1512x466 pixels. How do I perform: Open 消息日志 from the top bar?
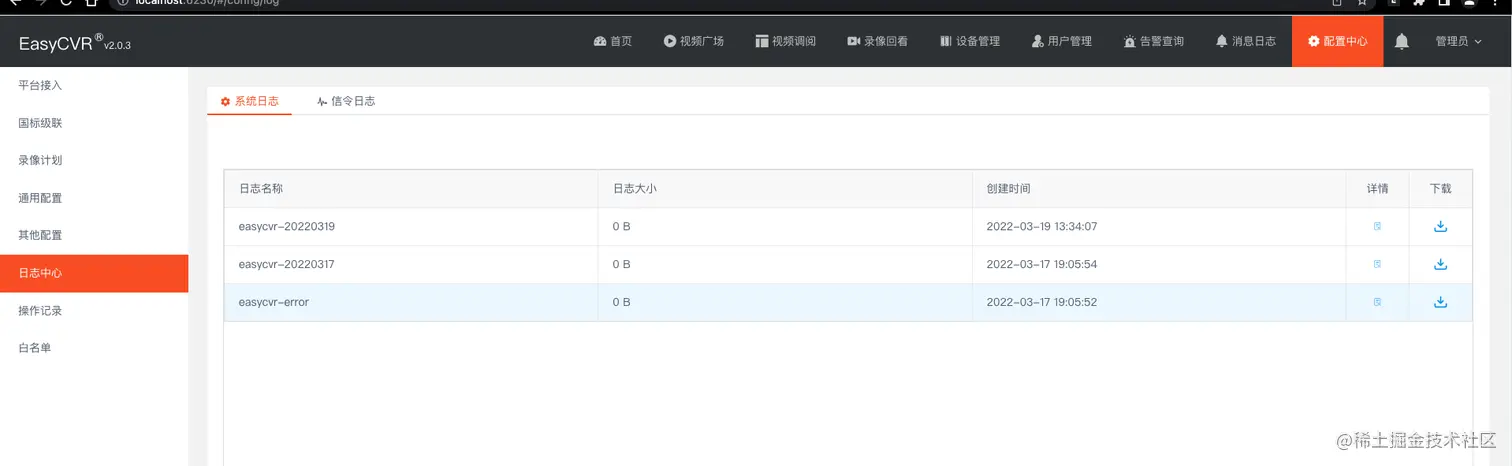click(x=1246, y=41)
